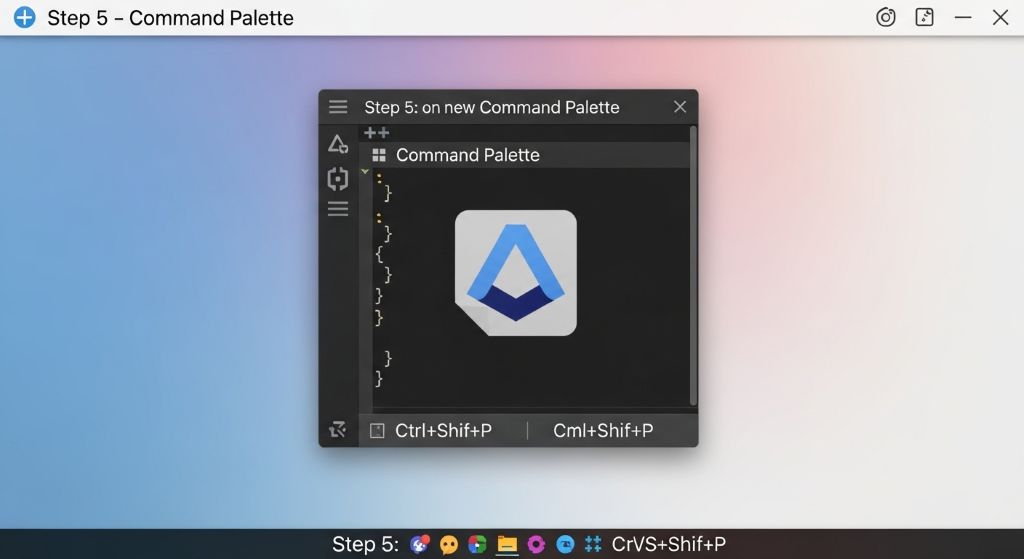Click the Cml+Shif+P shortcut label
This screenshot has height=559, width=1024.
click(x=603, y=431)
